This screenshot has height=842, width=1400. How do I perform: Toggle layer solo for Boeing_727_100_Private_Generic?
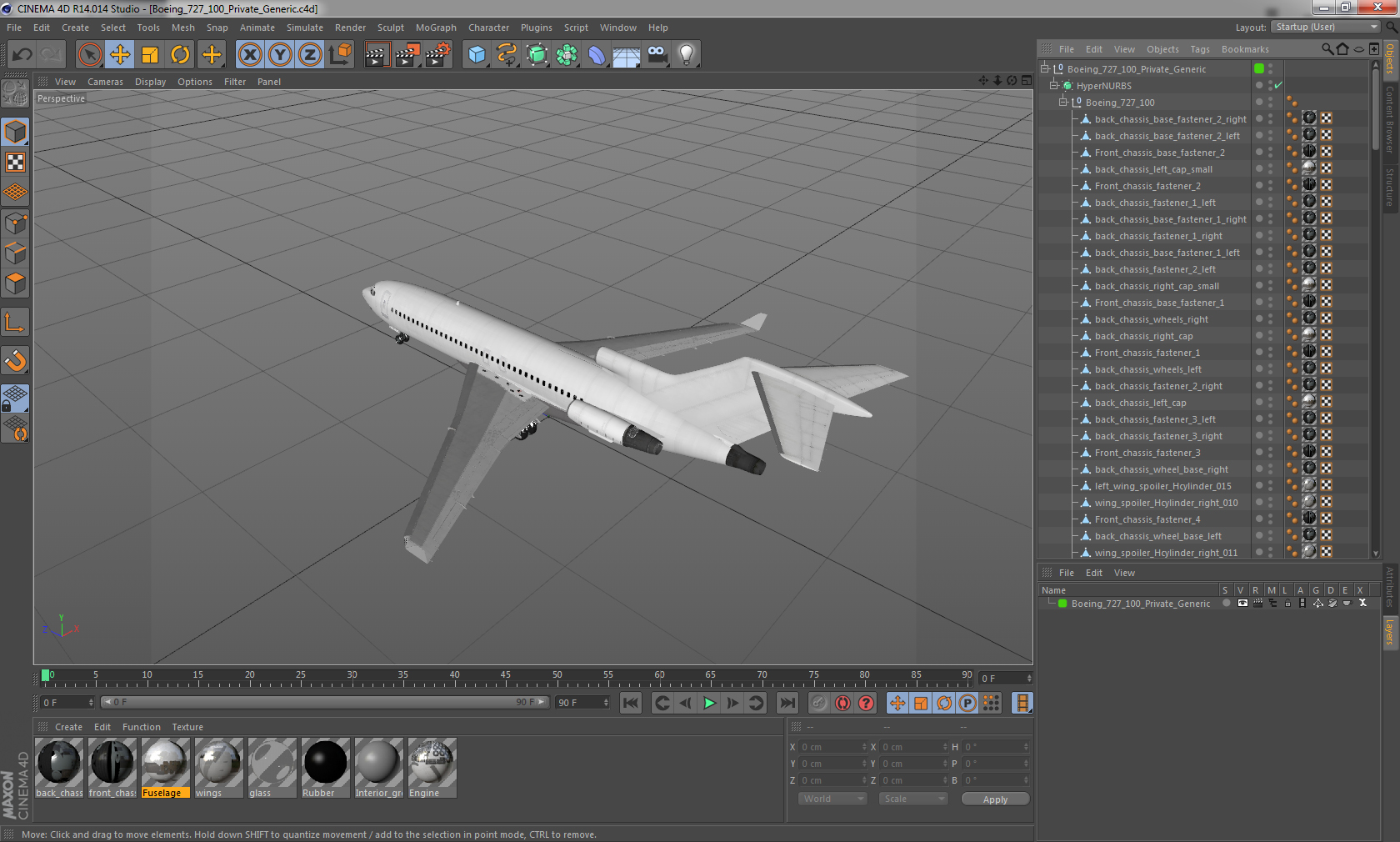tap(1226, 603)
